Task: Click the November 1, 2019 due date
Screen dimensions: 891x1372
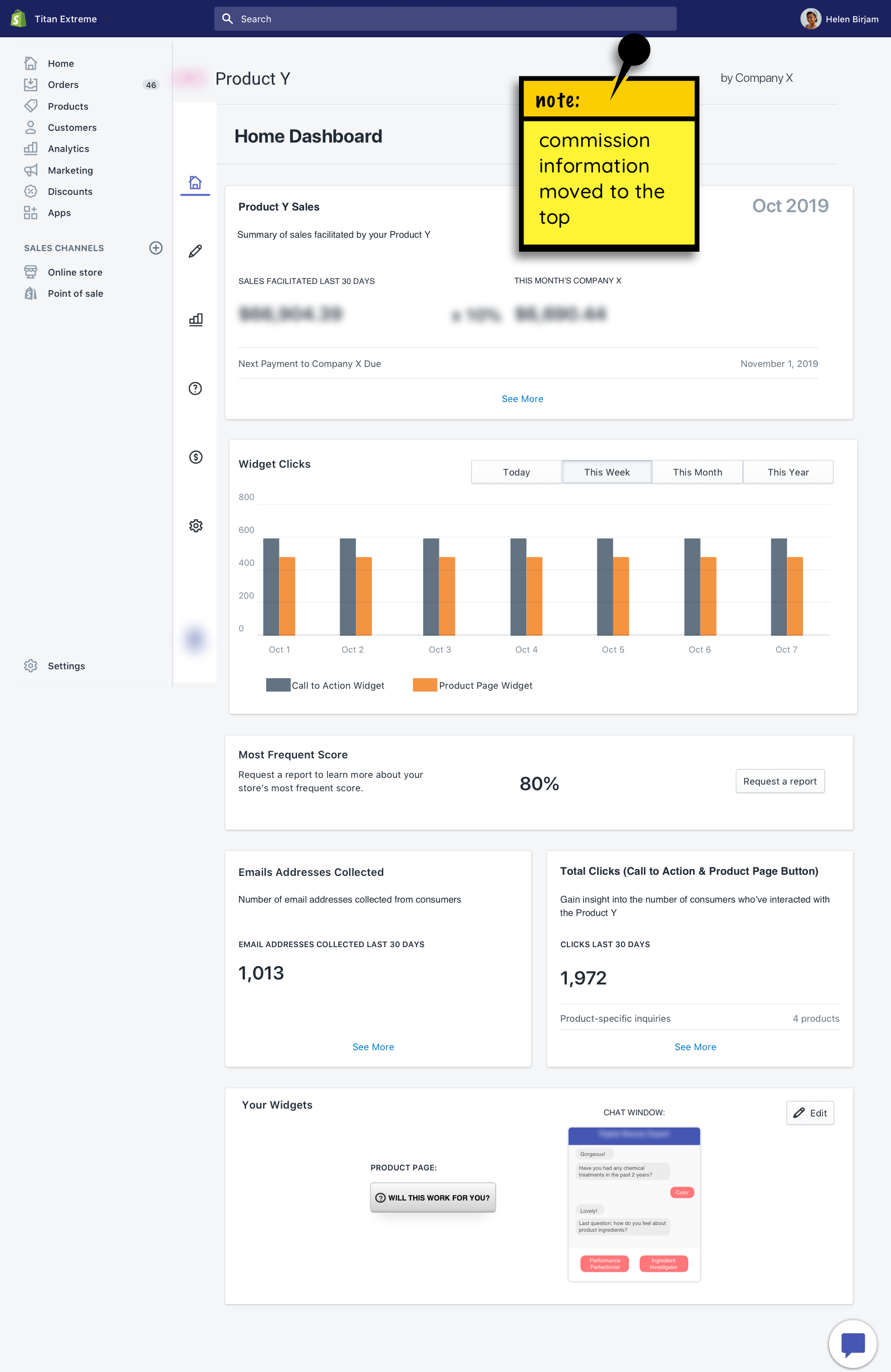Action: (779, 364)
